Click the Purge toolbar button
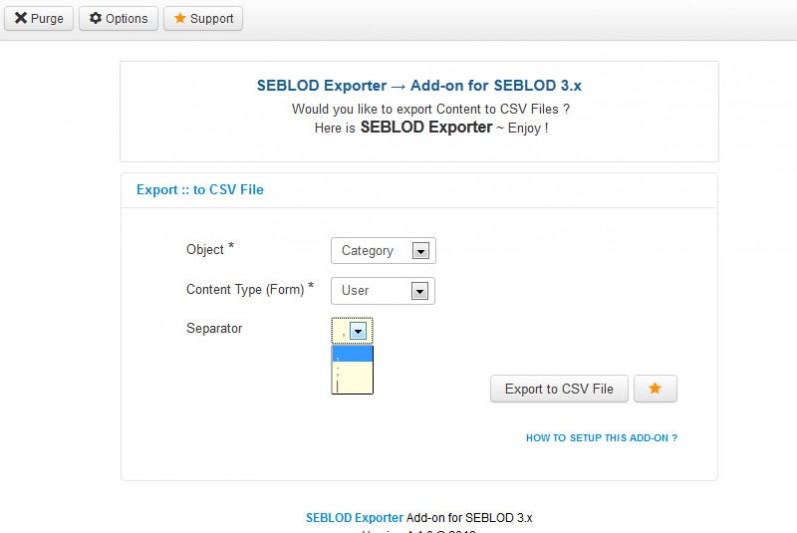 point(39,19)
